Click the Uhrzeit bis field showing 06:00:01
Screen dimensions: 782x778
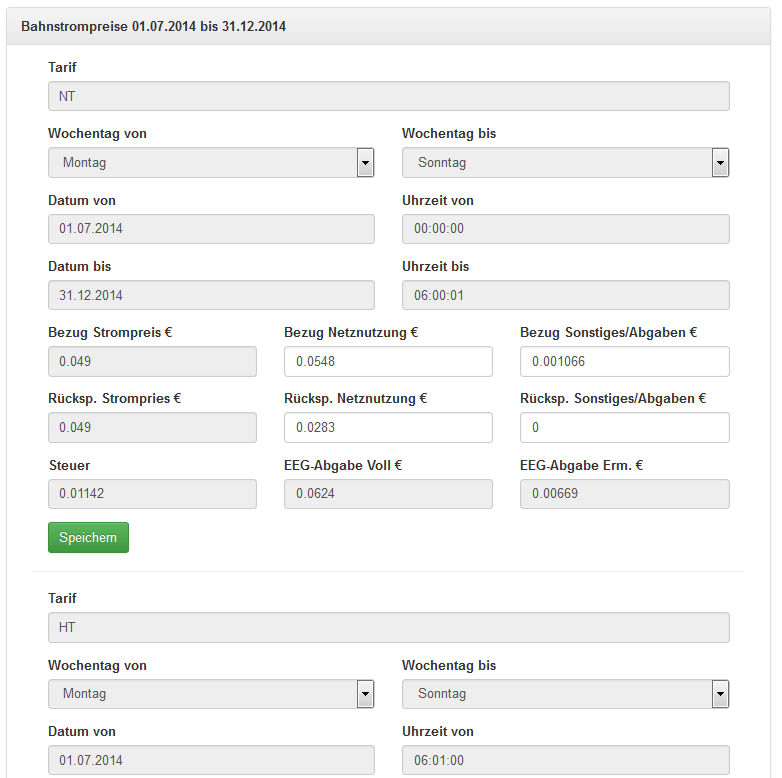click(566, 295)
